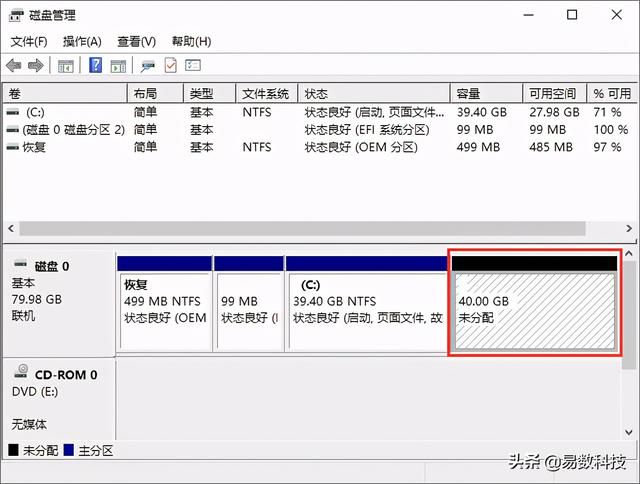Open the 文件(F) menu
This screenshot has height=484, width=640.
[29, 41]
